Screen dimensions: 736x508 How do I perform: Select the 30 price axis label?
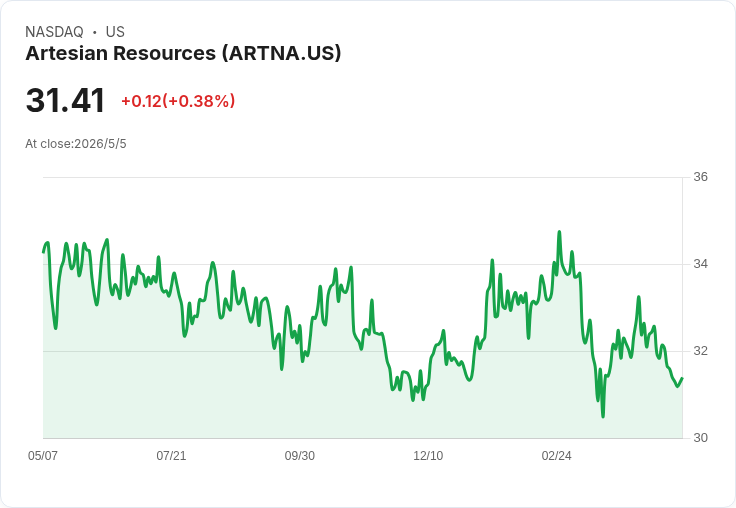coord(700,438)
